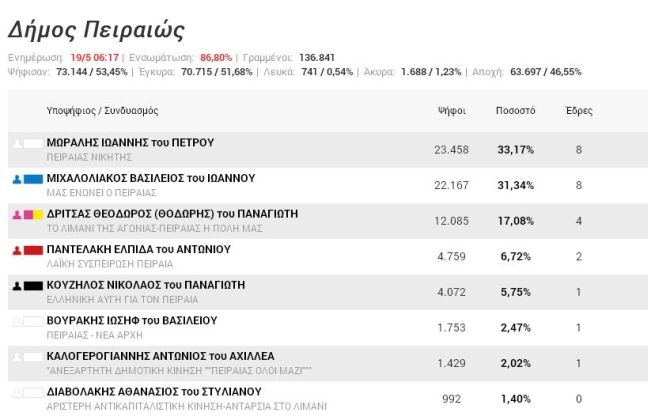Click the person icon beside ΒΟΥΡΑΚΗΣ
Image resolution: width=648 pixels, height=420 pixels.
tap(16, 322)
